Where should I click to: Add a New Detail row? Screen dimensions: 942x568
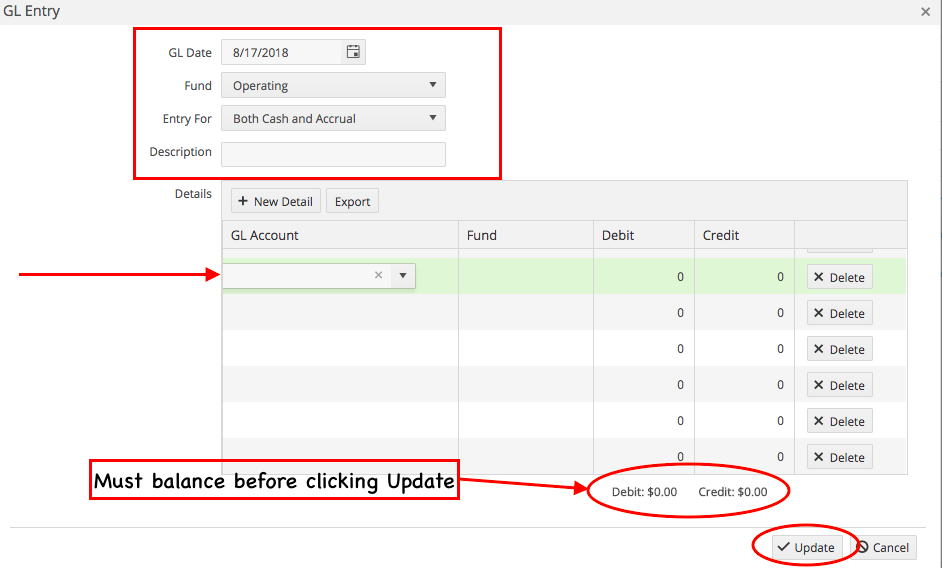[276, 201]
